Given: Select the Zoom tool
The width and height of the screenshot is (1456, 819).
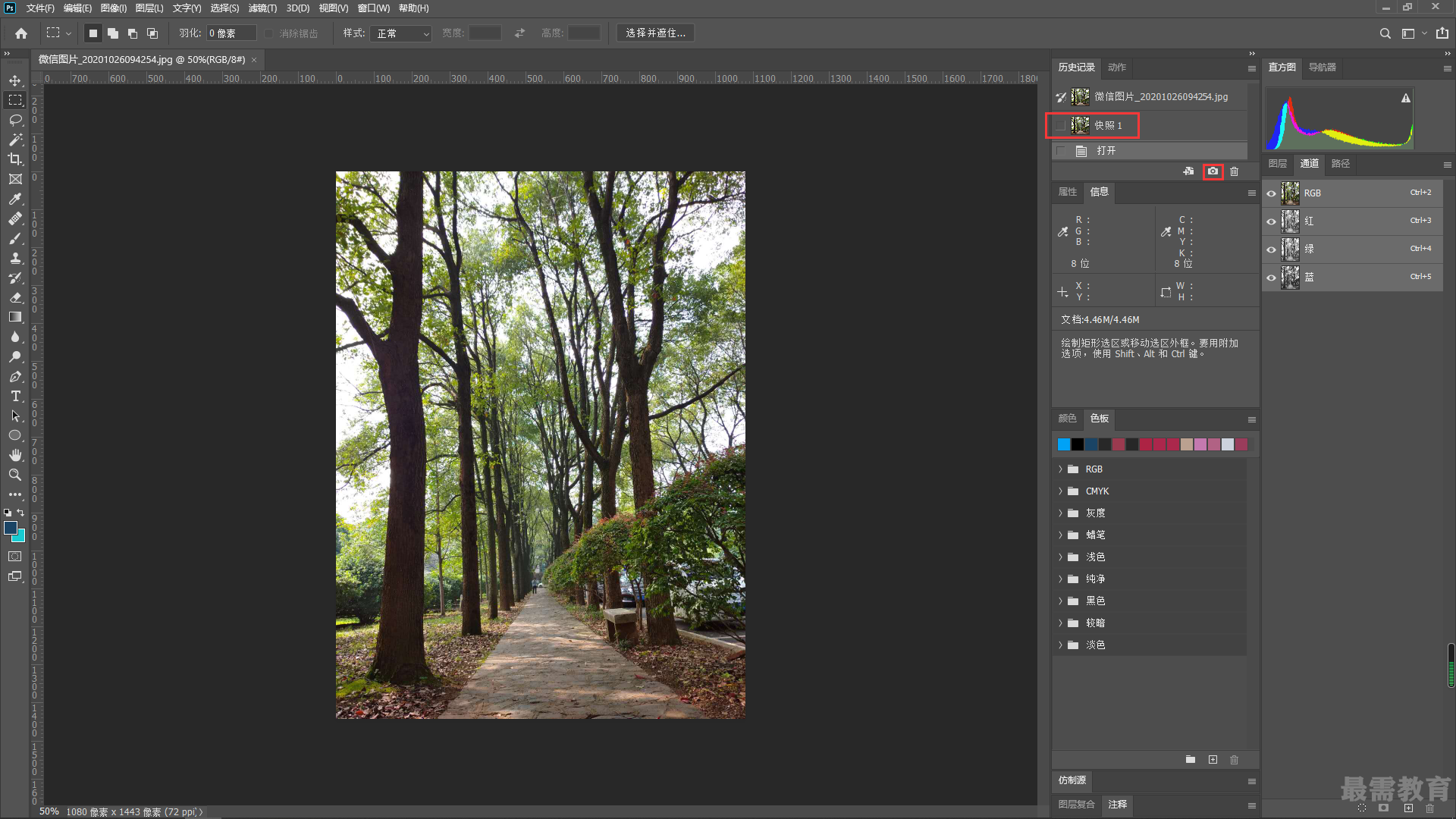Looking at the screenshot, I should coord(15,475).
